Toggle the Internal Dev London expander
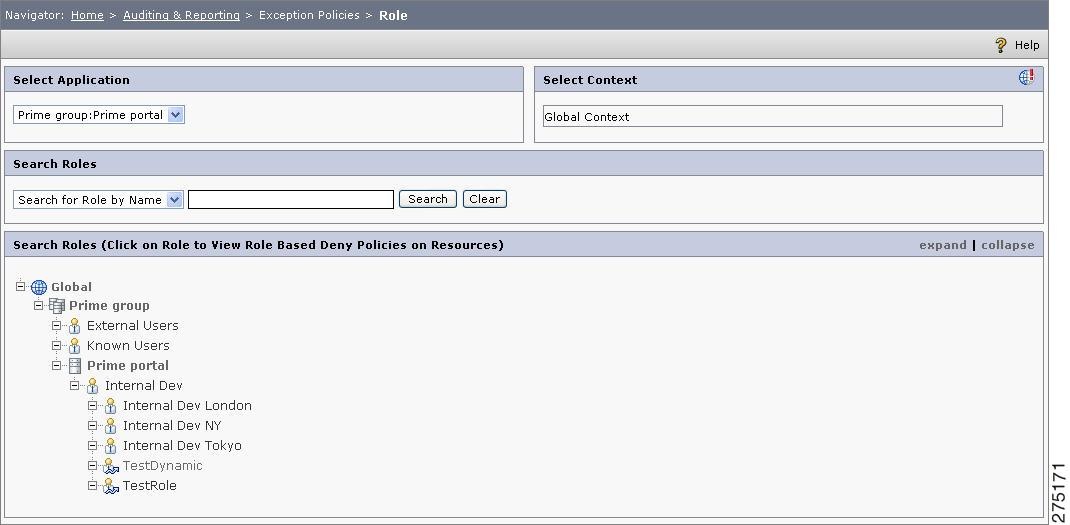The width and height of the screenshot is (1070, 525). click(x=93, y=405)
